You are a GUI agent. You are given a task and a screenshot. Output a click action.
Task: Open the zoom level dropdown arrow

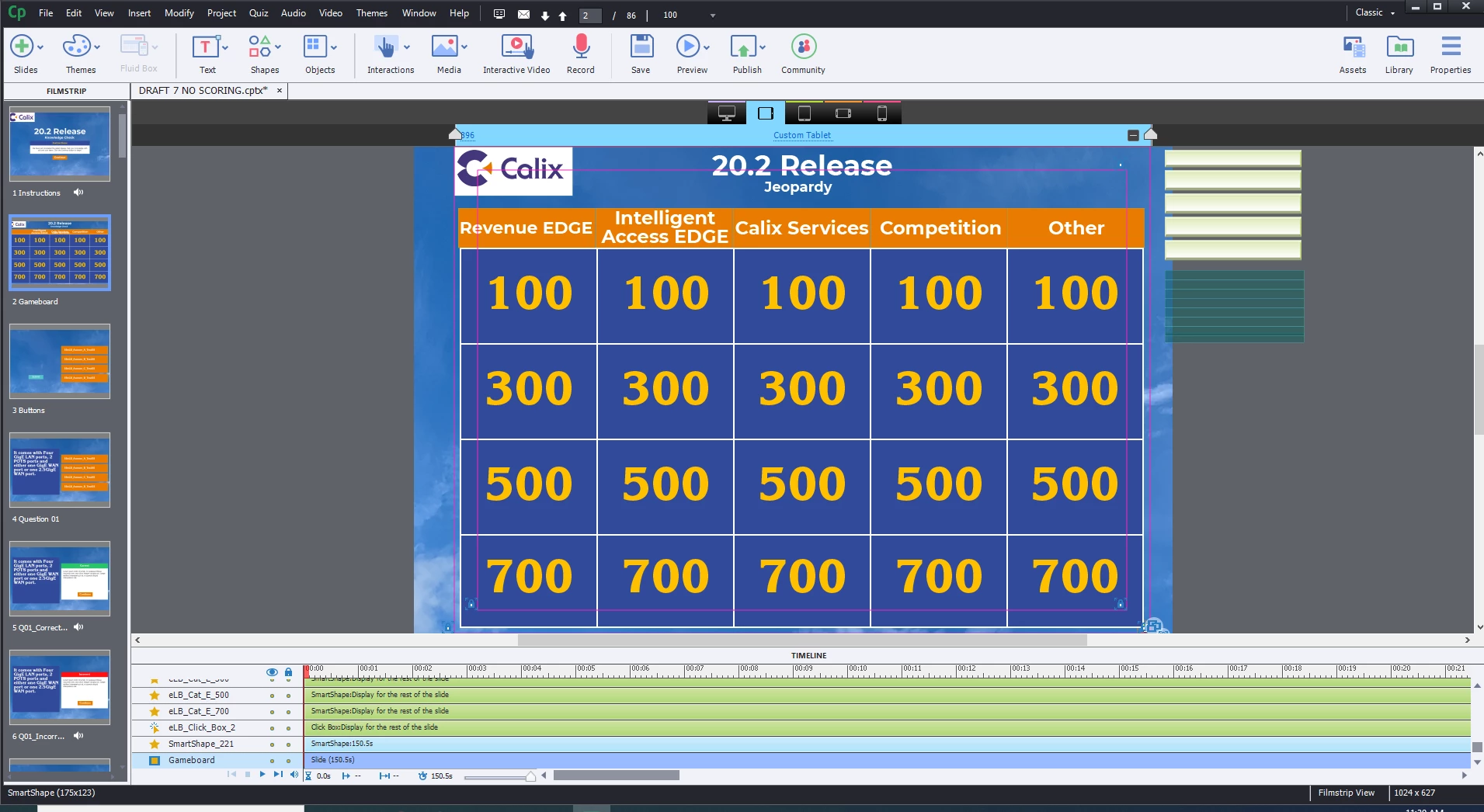713,16
